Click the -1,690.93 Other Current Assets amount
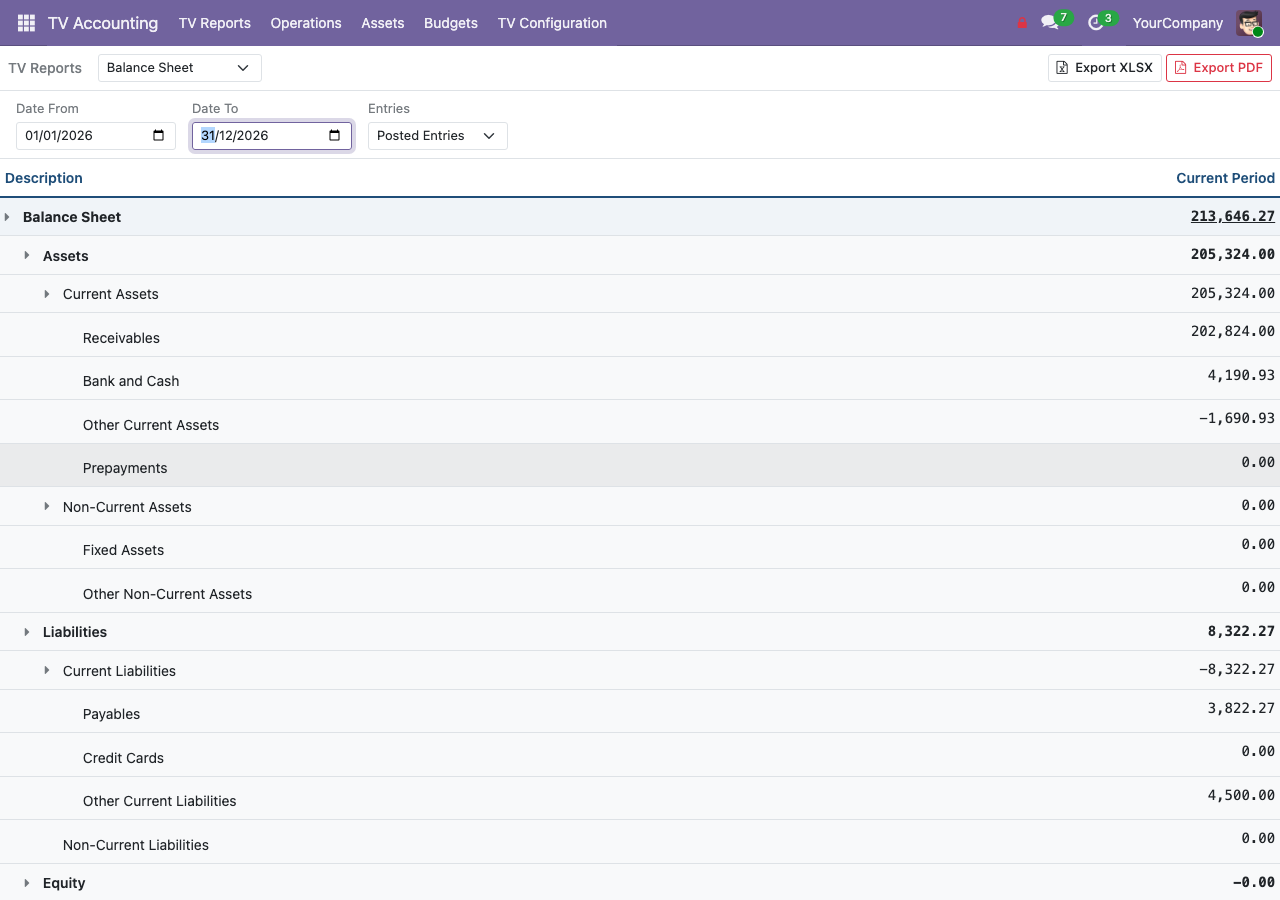Screen dimensions: 1280x900 (1237, 418)
